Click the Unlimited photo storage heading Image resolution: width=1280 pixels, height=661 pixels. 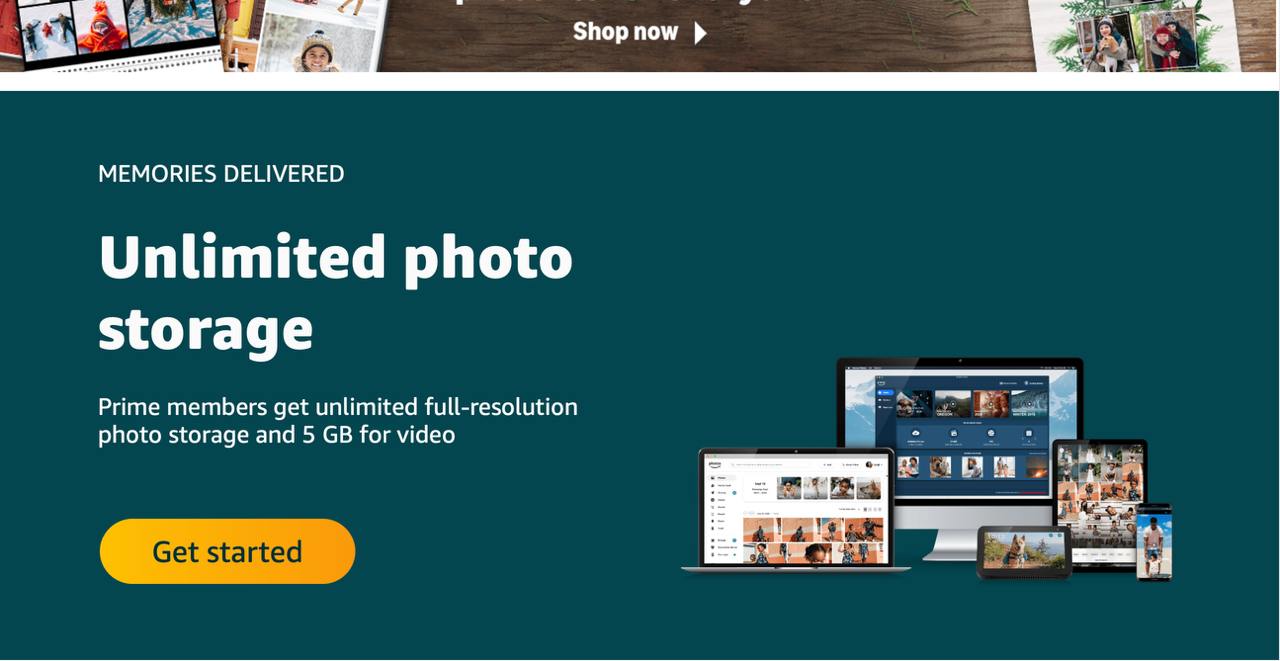click(336, 293)
